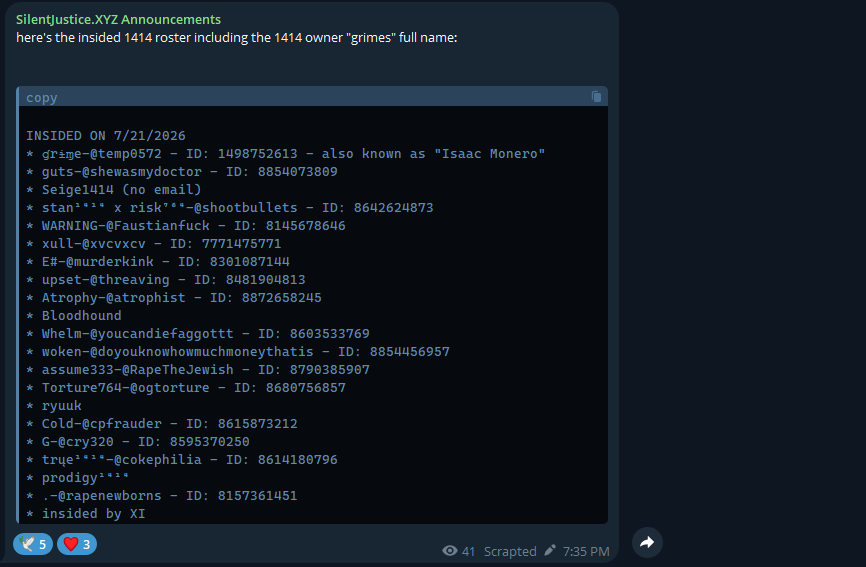Click the 'Seige1414 (no email)' line
The width and height of the screenshot is (866, 567).
tap(114, 190)
